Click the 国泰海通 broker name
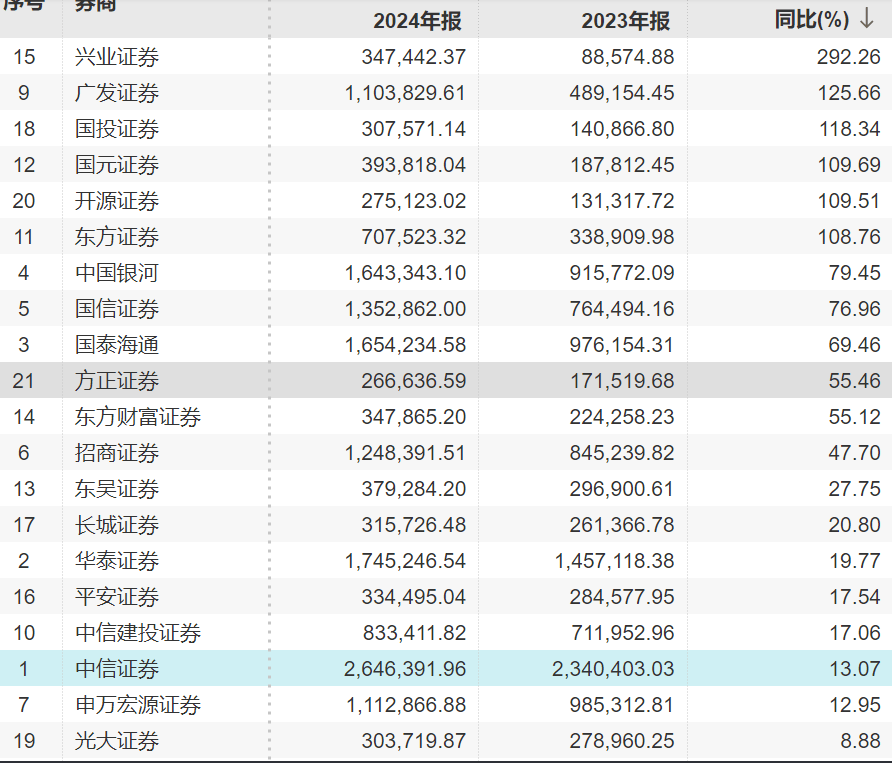 point(117,345)
